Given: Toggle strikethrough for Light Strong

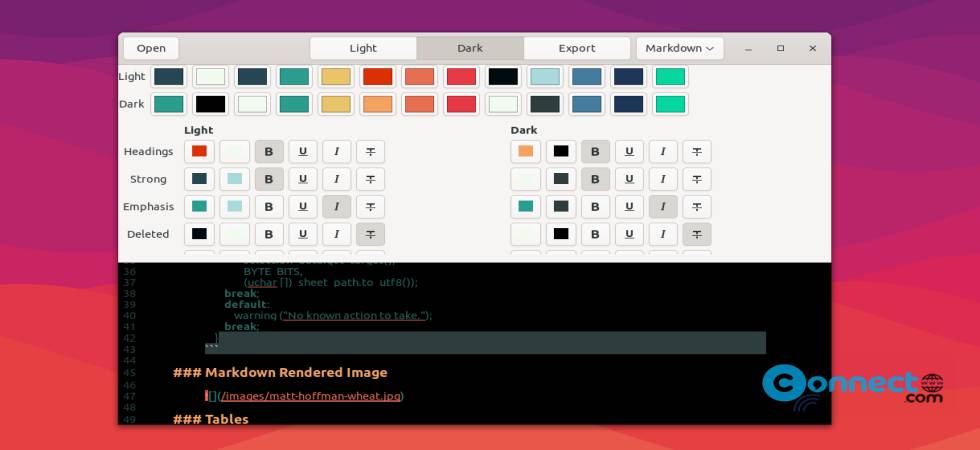Looking at the screenshot, I should (370, 179).
